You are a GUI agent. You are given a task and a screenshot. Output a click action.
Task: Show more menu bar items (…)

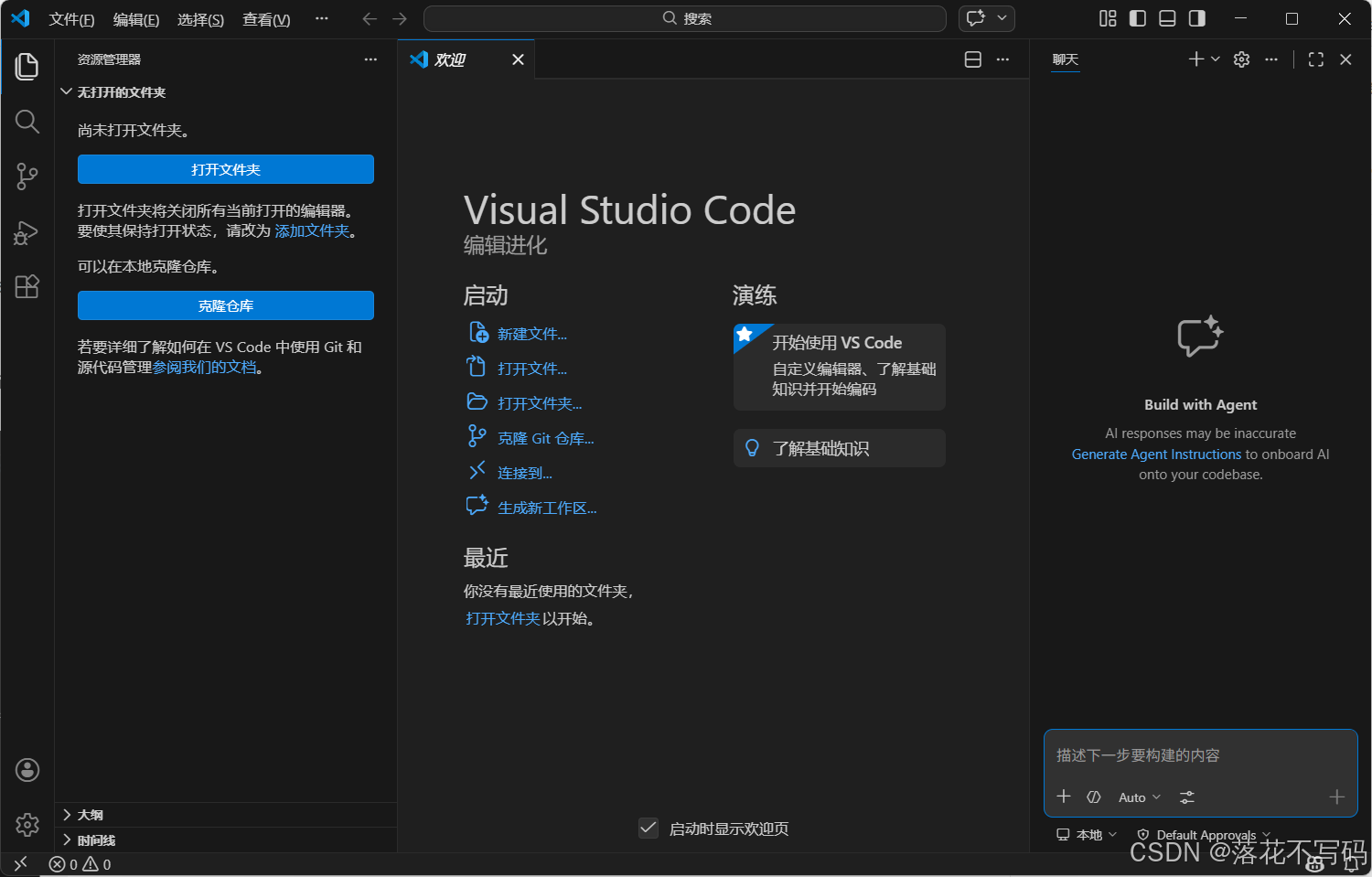(322, 18)
